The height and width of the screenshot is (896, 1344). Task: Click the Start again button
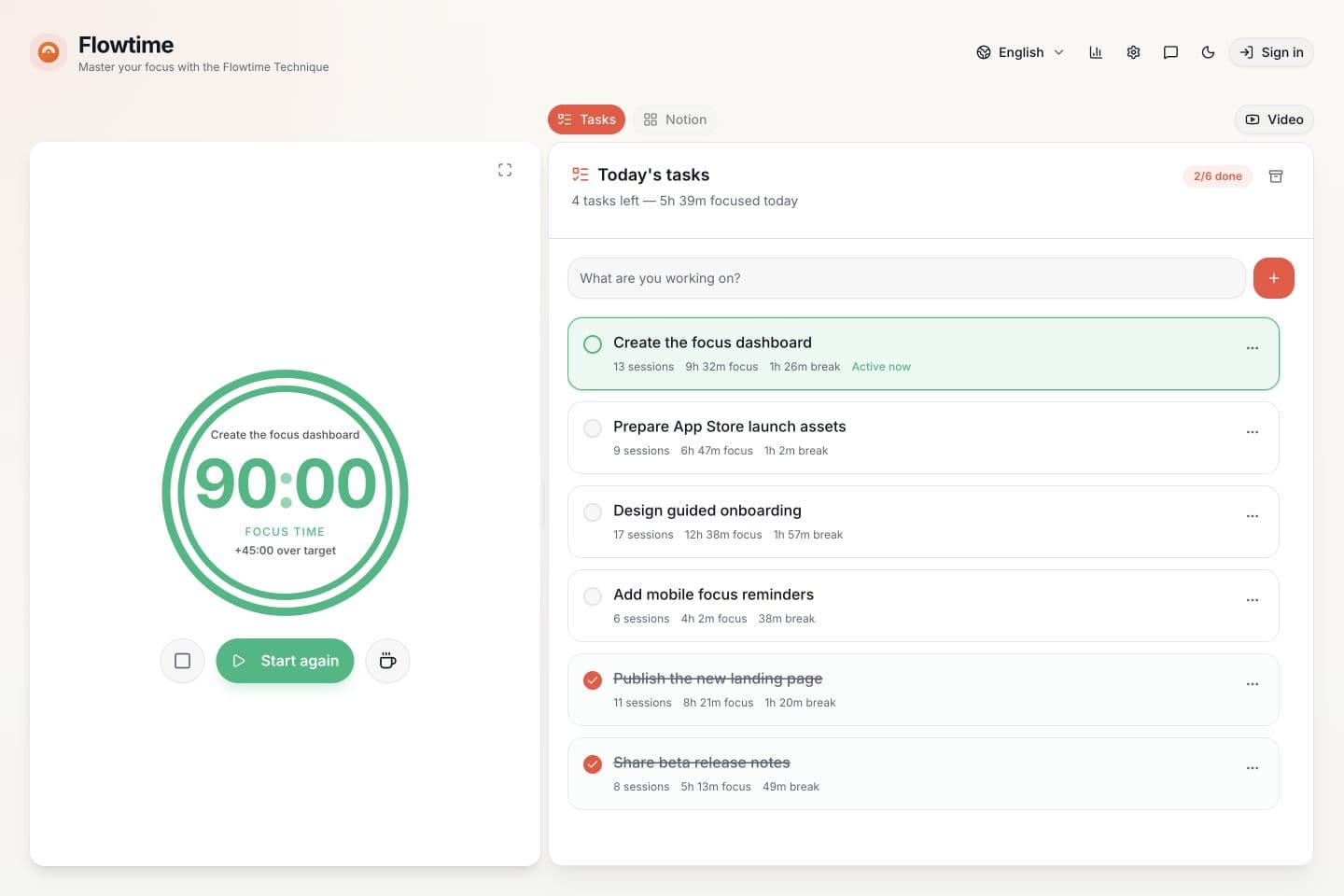[285, 661]
